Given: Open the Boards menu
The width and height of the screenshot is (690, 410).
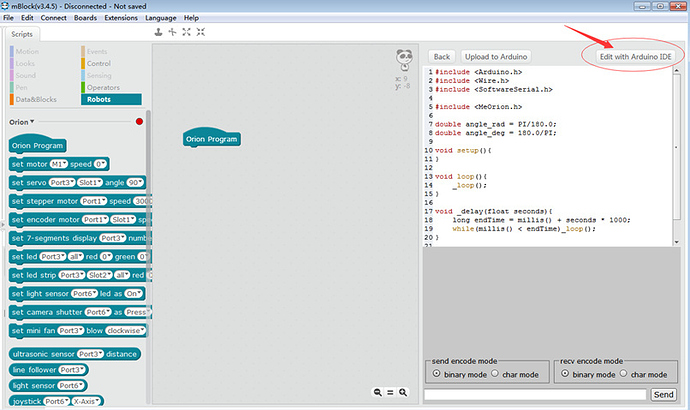Looking at the screenshot, I should 85,18.
